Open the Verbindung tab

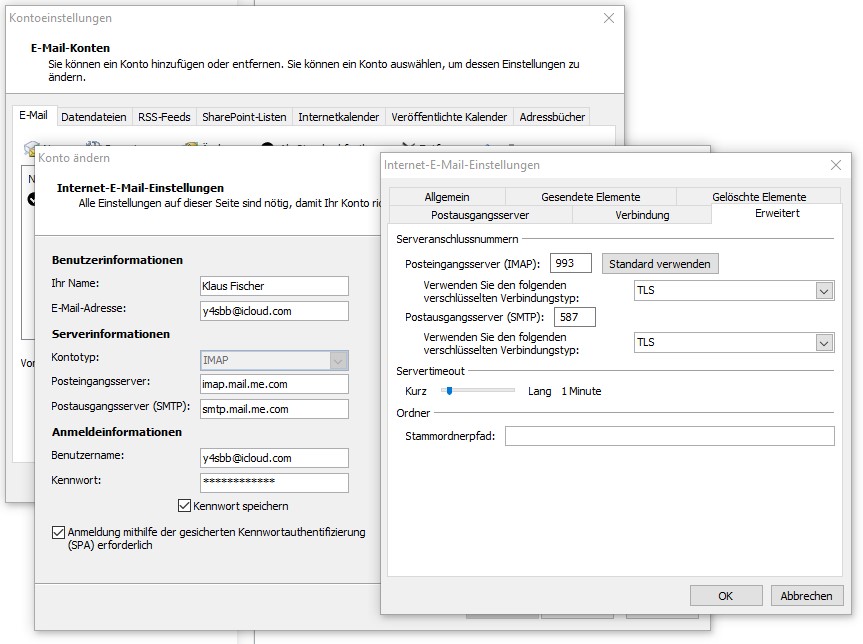tap(642, 215)
